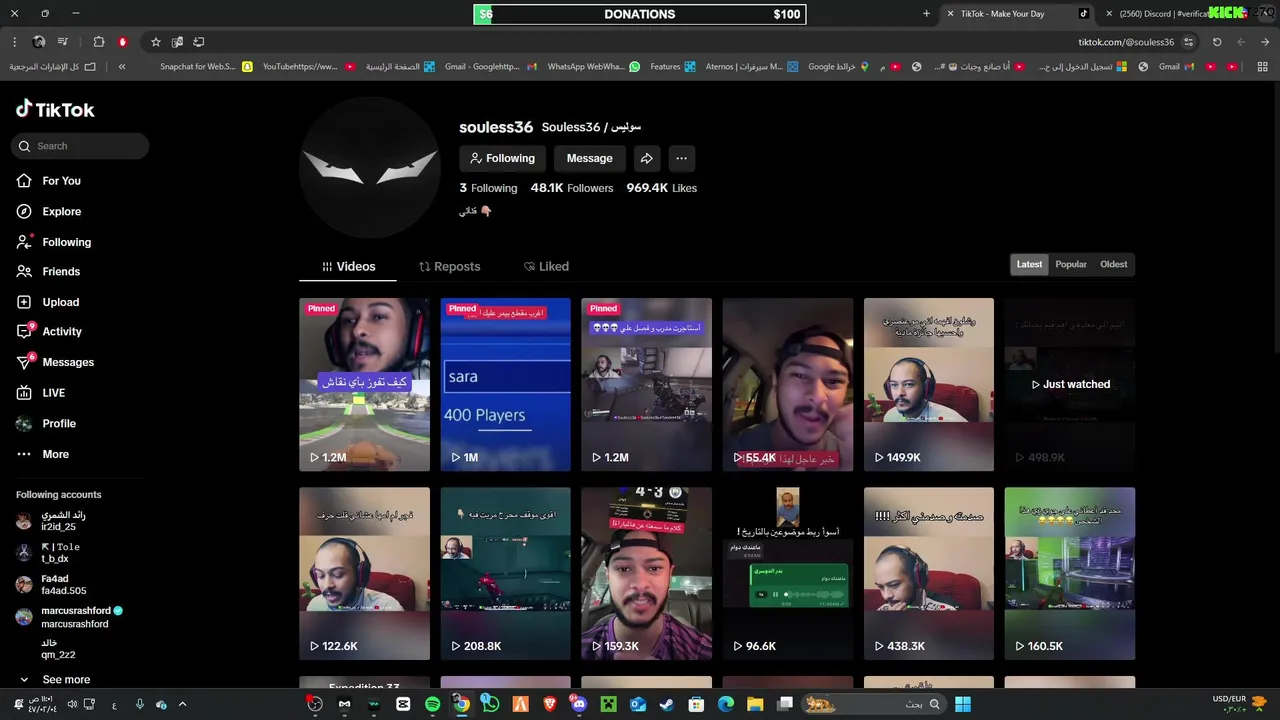This screenshot has height=720, width=1280.
Task: Click the share arrow icon
Action: click(x=647, y=158)
